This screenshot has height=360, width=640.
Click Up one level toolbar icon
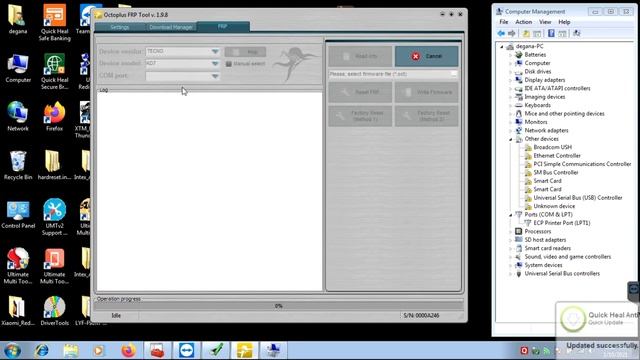526,33
